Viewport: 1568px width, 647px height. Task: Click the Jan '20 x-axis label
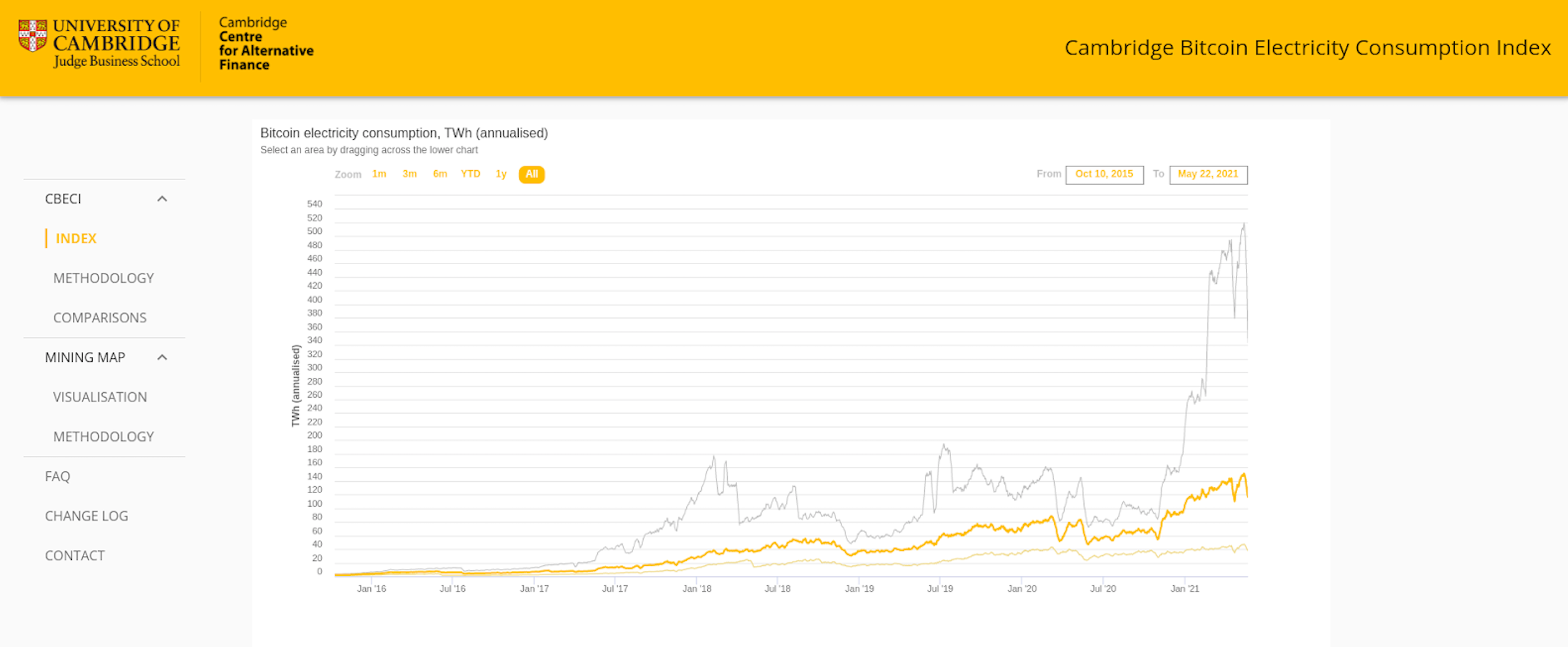pos(1022,588)
